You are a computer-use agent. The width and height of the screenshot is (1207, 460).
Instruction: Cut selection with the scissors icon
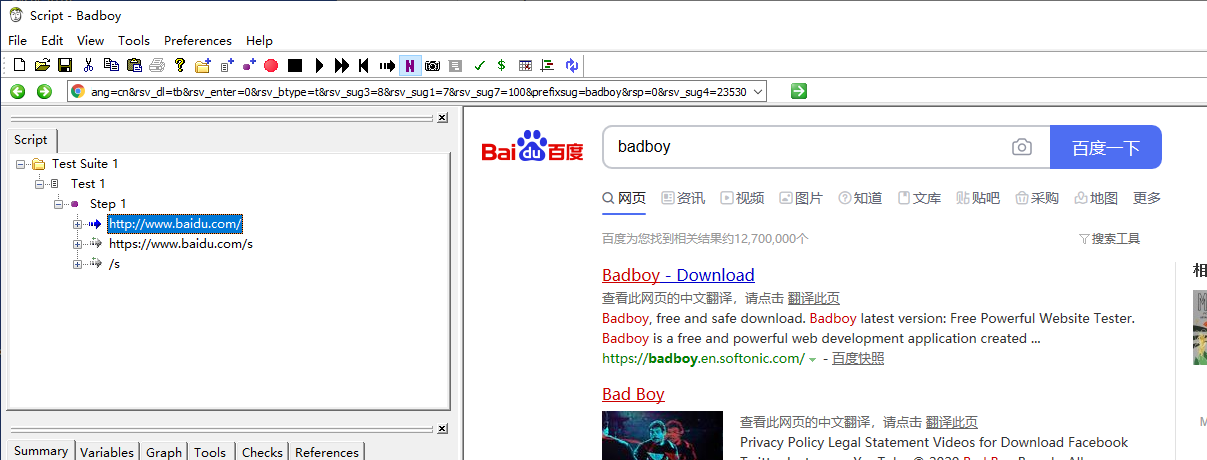pyautogui.click(x=88, y=65)
